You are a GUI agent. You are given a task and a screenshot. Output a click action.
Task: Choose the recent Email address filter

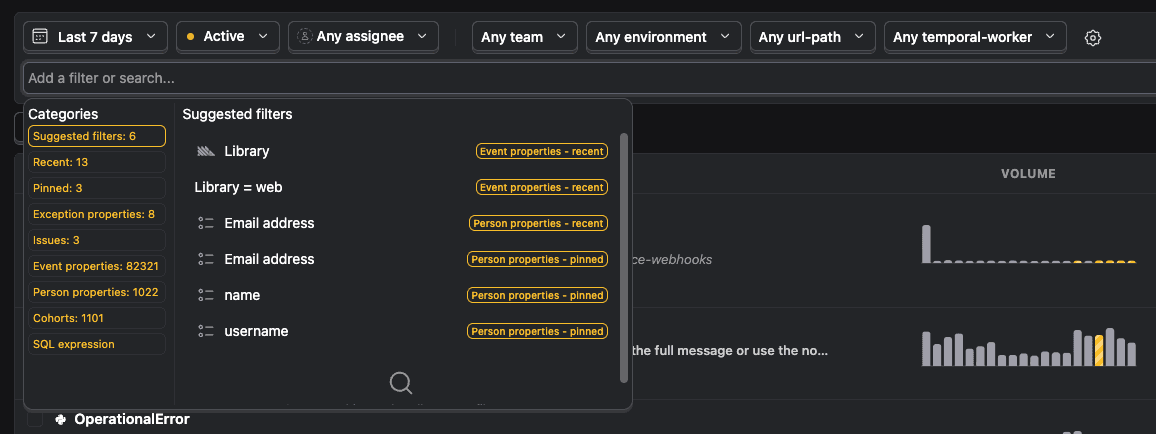coord(401,223)
